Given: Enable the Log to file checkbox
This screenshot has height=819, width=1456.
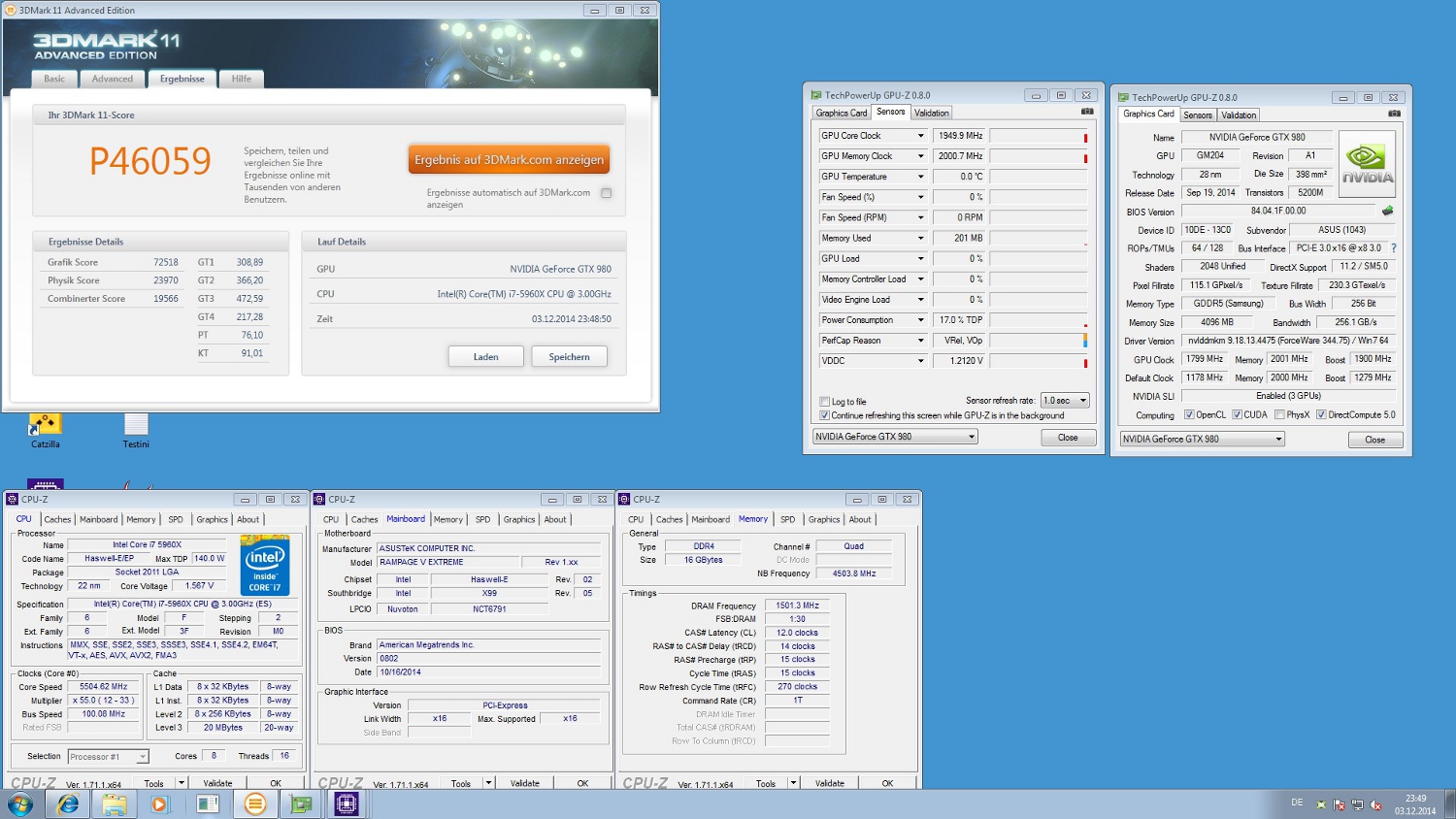Looking at the screenshot, I should pyautogui.click(x=825, y=402).
